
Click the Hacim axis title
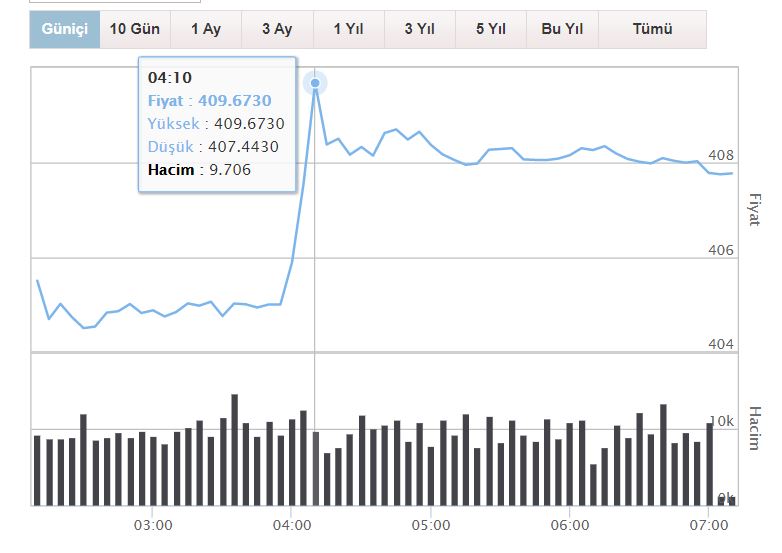755,428
